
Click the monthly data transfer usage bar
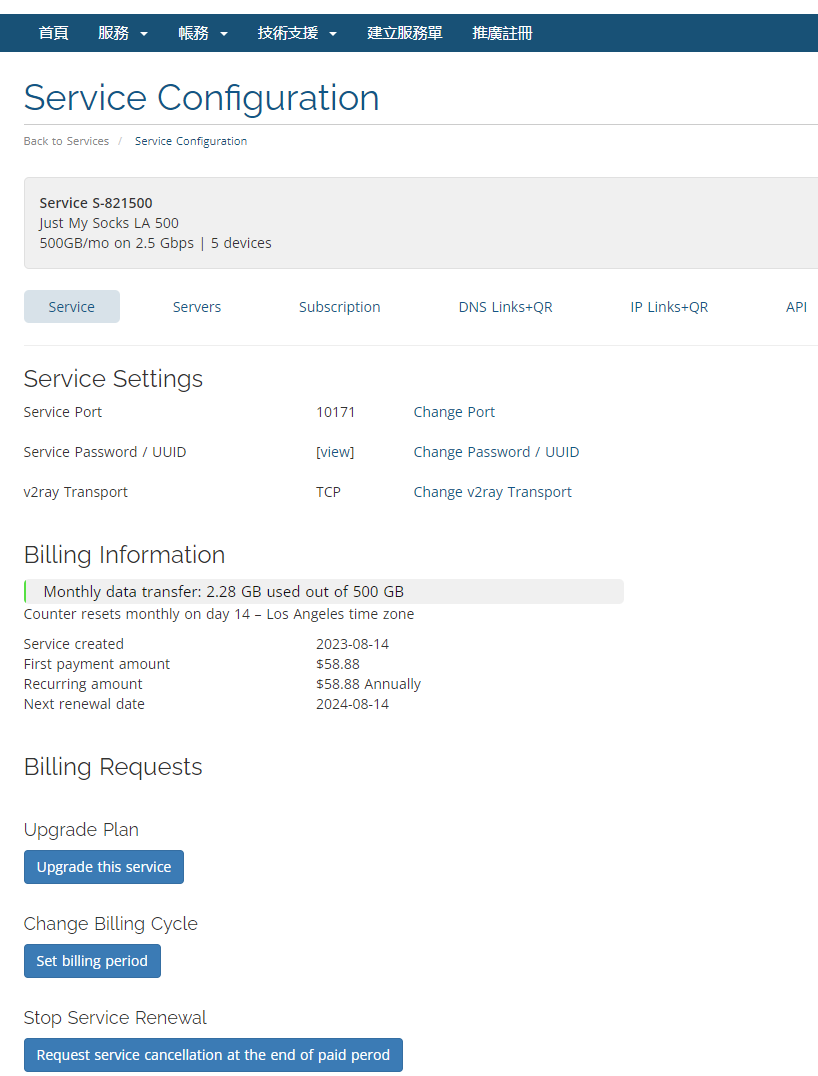pyautogui.click(x=323, y=591)
